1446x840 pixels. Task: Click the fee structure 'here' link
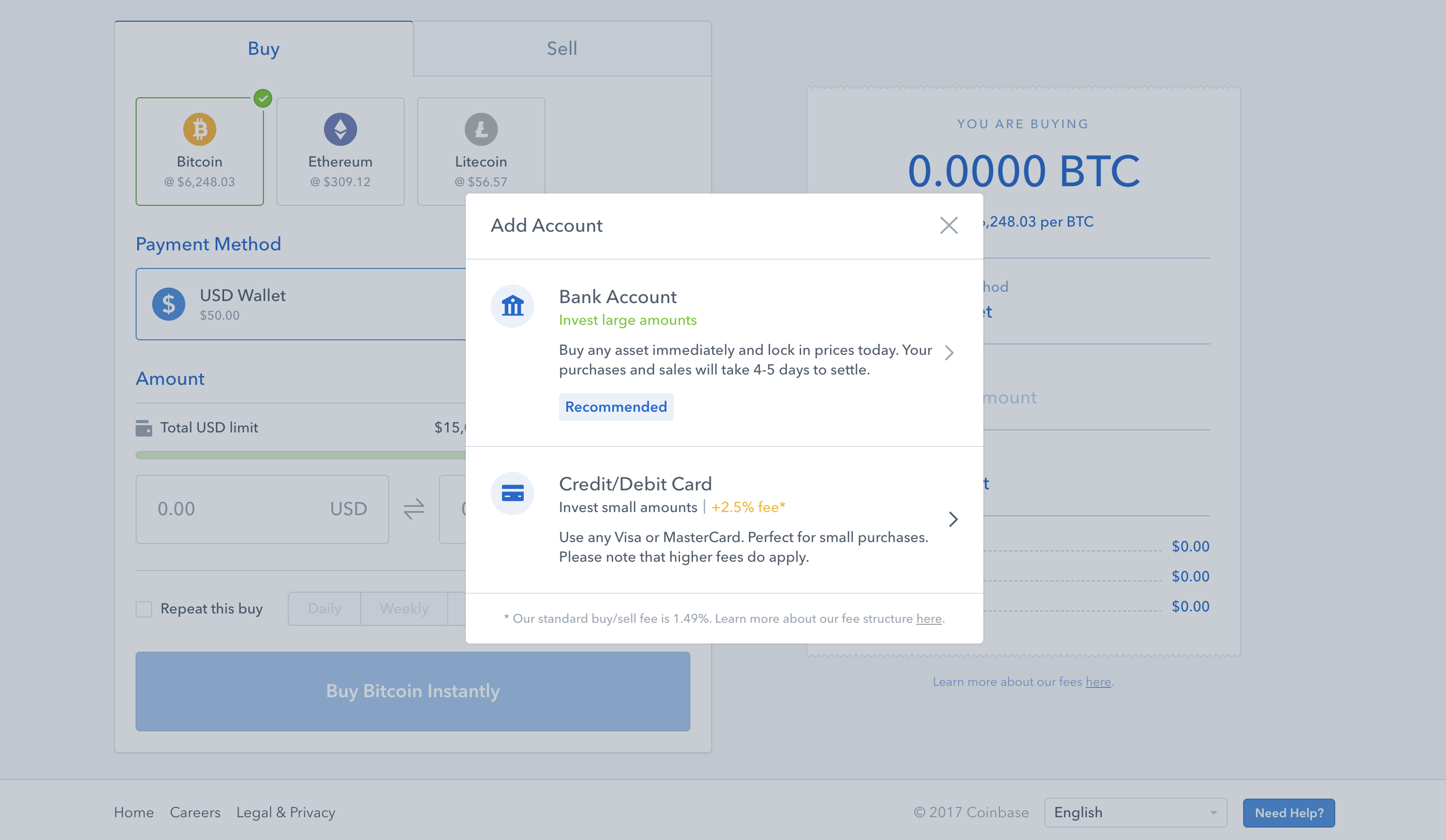tap(929, 618)
